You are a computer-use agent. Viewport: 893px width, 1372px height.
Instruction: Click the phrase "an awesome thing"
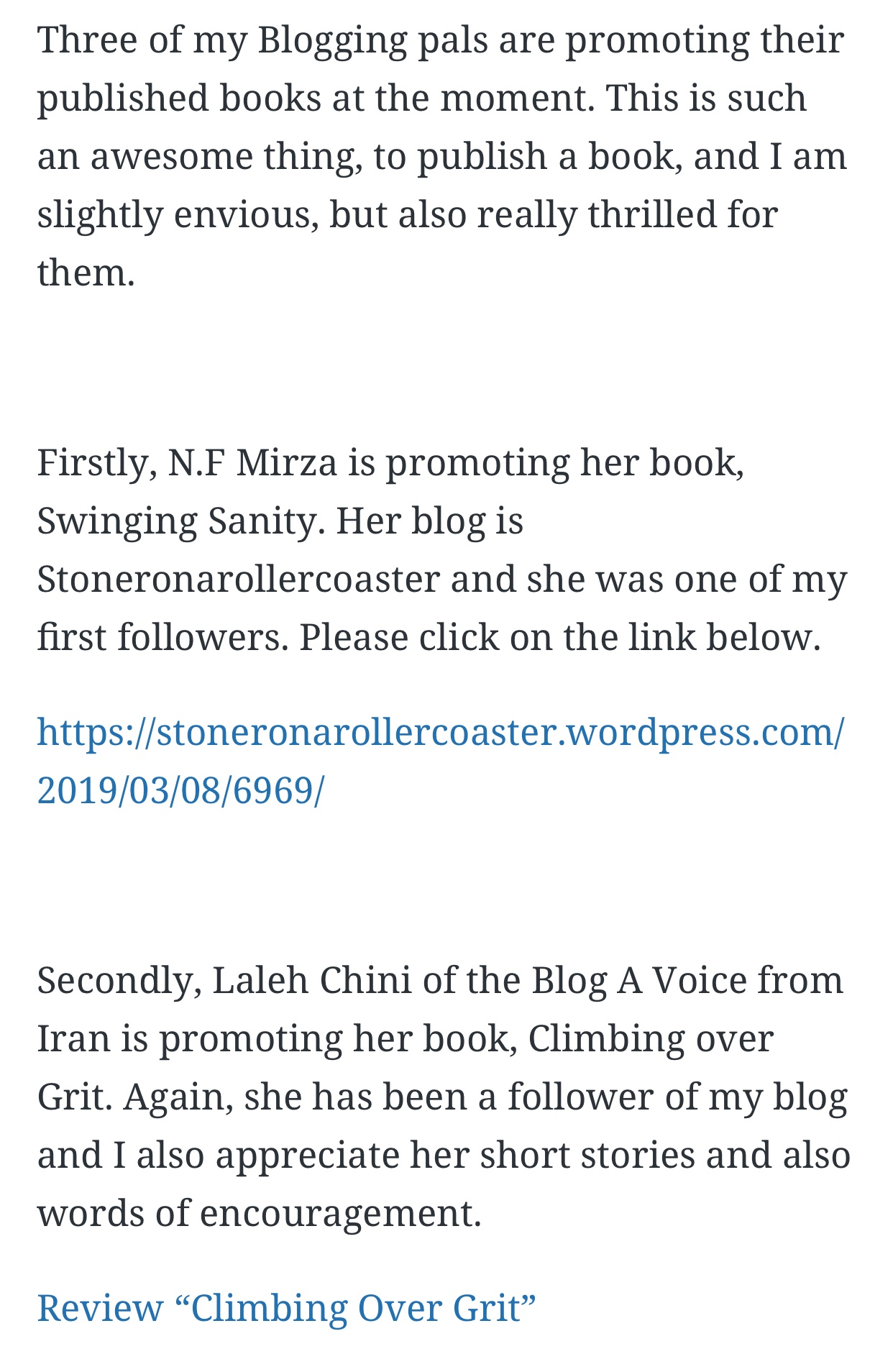[200, 156]
